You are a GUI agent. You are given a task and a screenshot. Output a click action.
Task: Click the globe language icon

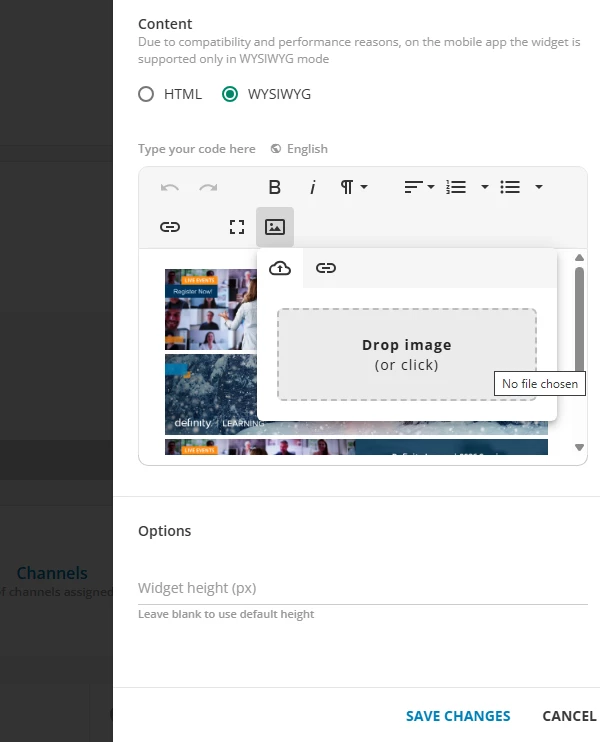click(x=276, y=149)
